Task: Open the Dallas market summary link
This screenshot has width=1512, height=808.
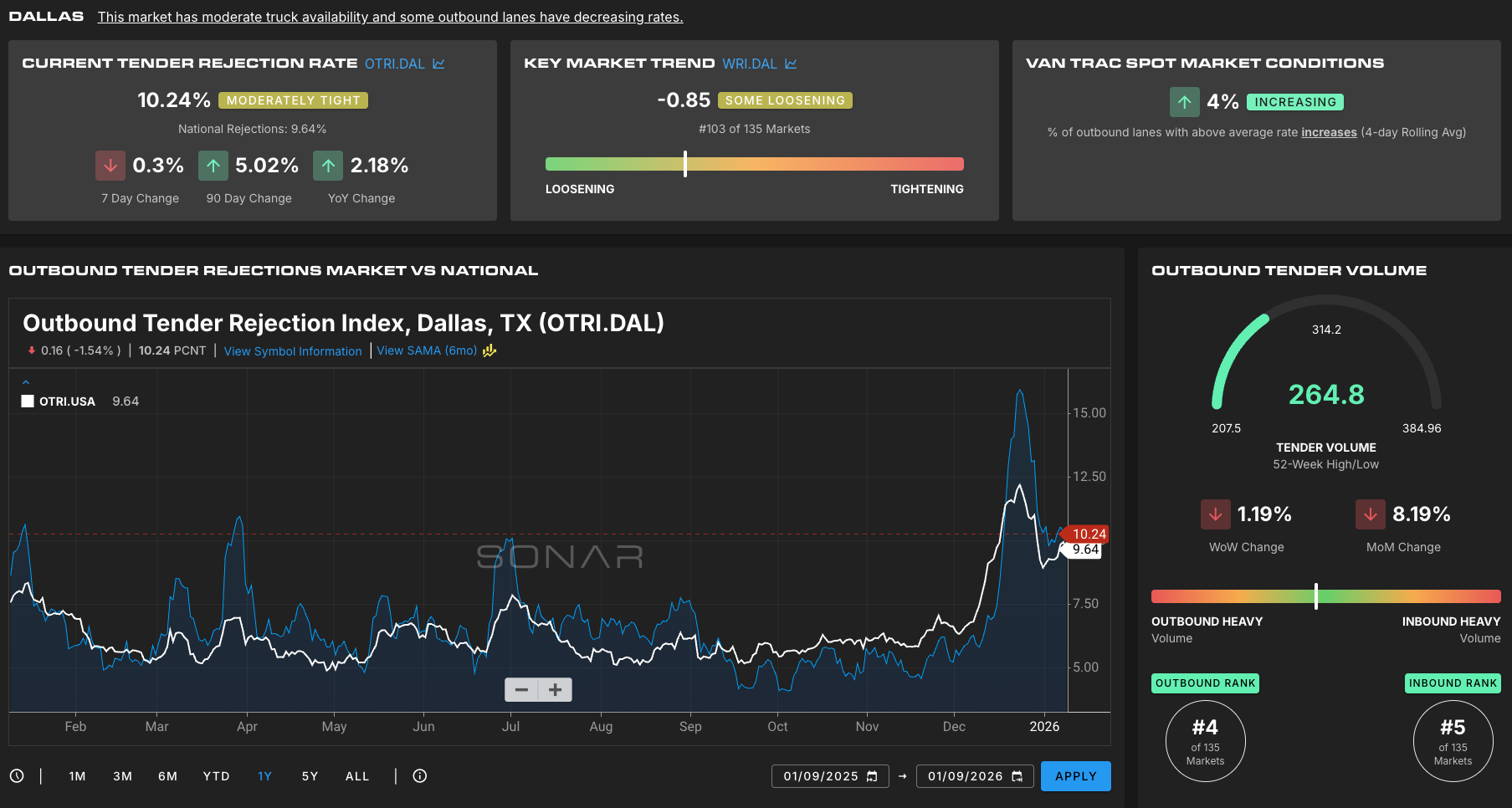Action: tap(390, 18)
